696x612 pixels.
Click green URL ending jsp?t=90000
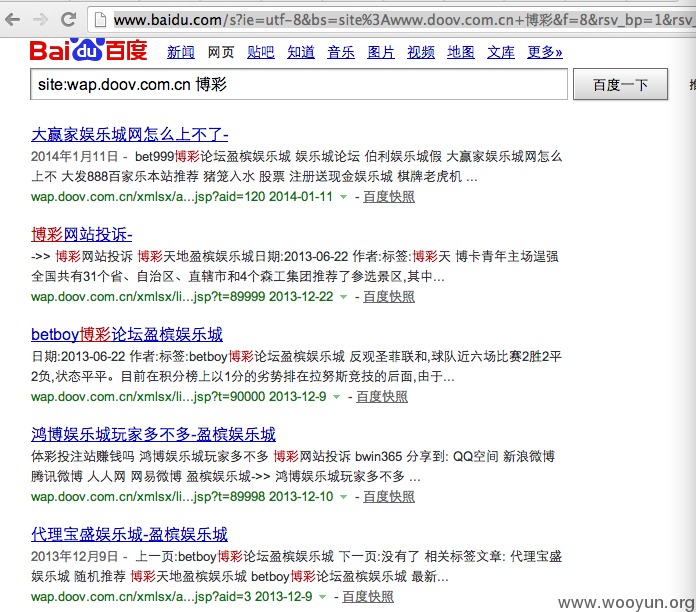tap(148, 396)
